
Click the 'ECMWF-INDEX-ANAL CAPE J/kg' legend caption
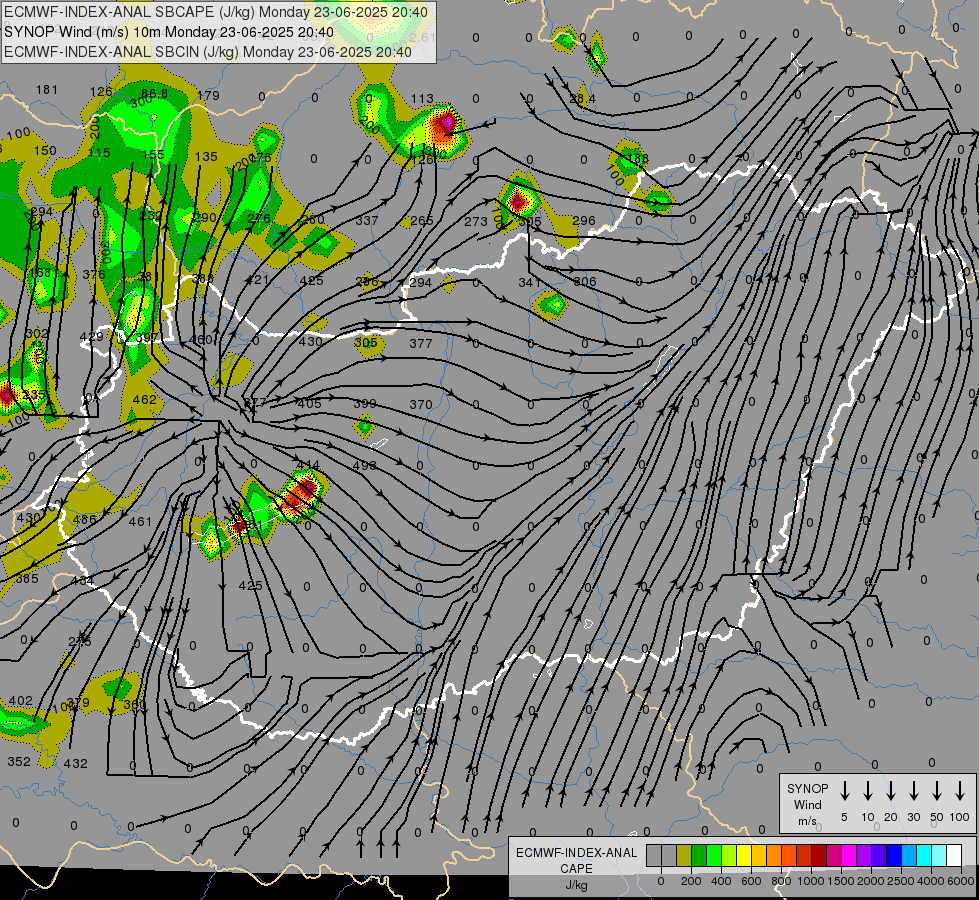(x=576, y=868)
